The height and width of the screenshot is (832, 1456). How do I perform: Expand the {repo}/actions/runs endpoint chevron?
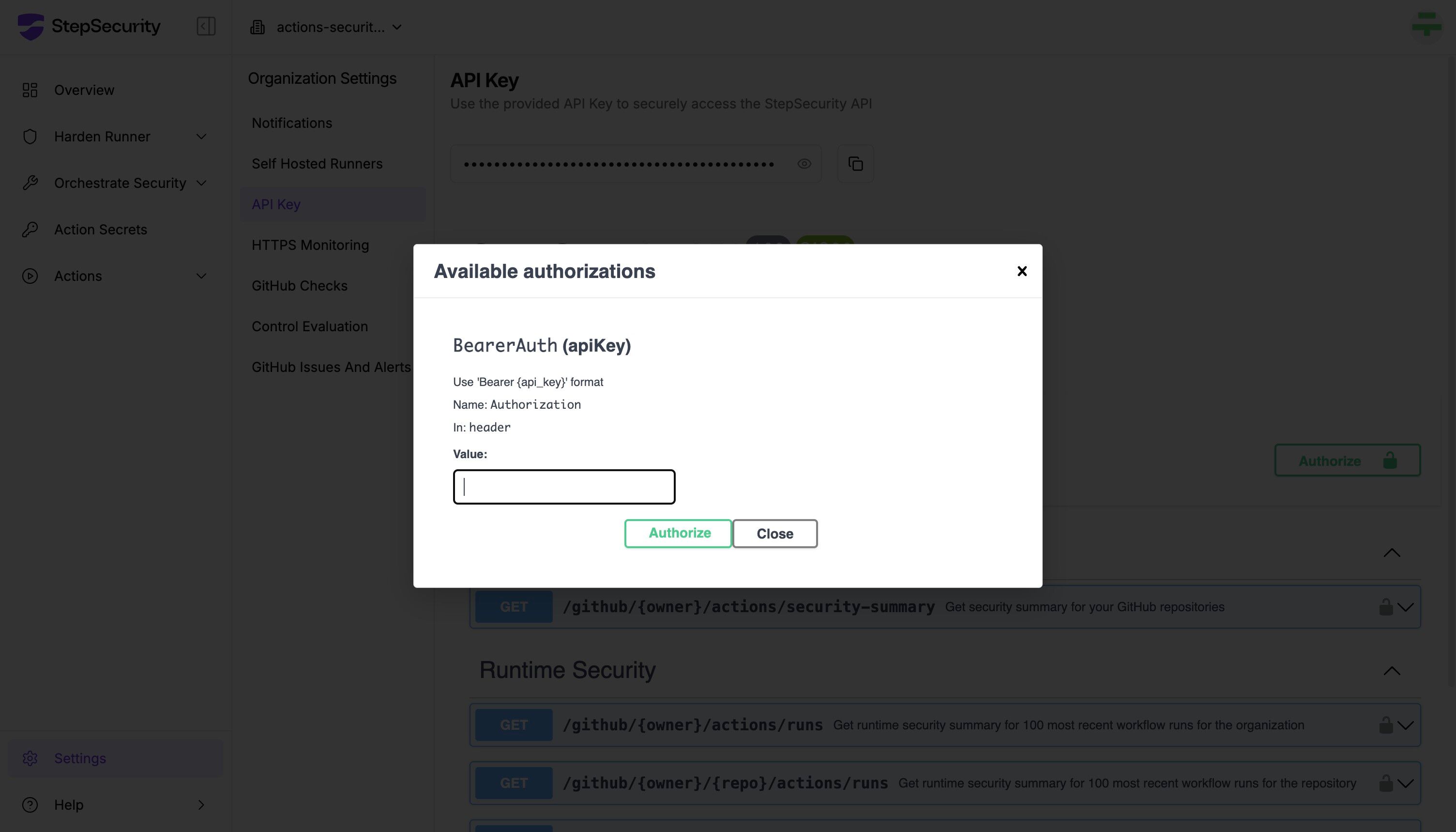coord(1405,784)
